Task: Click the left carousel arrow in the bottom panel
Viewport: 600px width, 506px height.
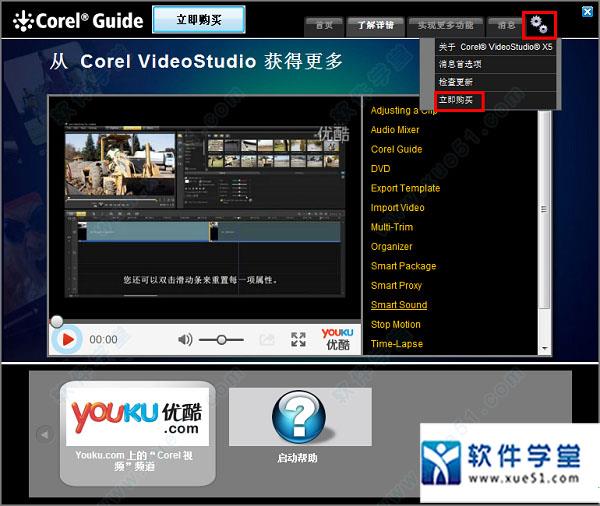Action: click(x=44, y=435)
